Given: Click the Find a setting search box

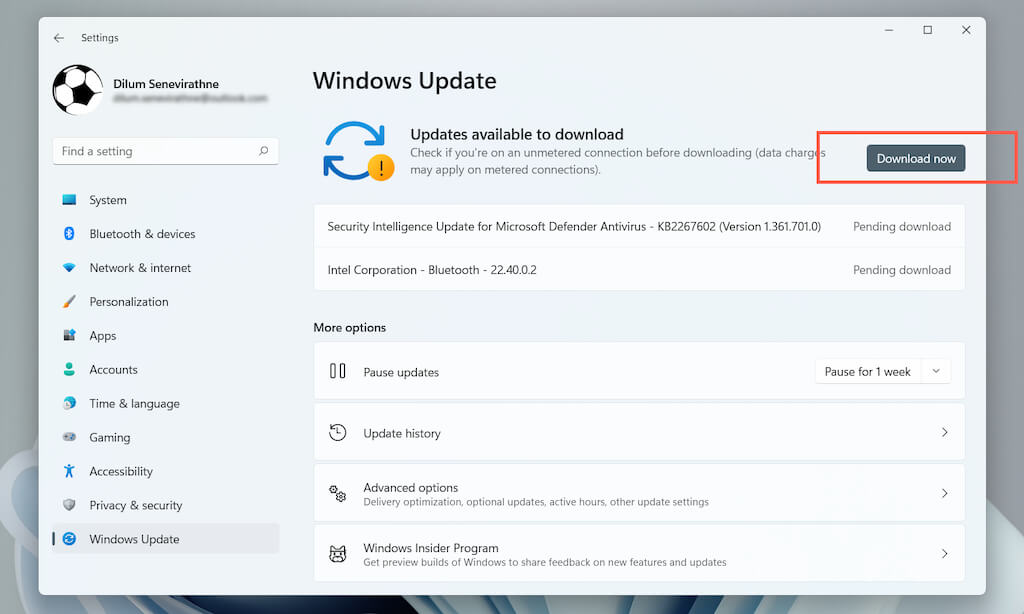Looking at the screenshot, I should (x=165, y=151).
